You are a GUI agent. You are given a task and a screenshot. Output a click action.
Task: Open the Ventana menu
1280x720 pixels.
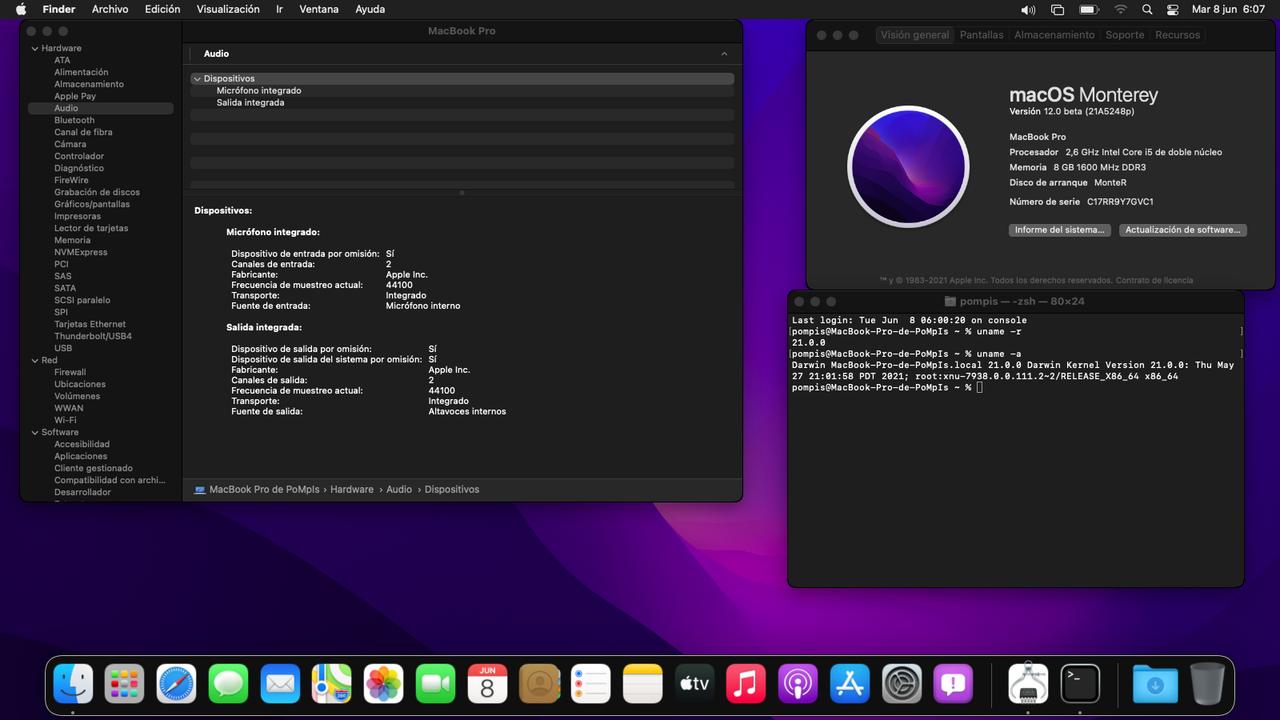click(319, 9)
